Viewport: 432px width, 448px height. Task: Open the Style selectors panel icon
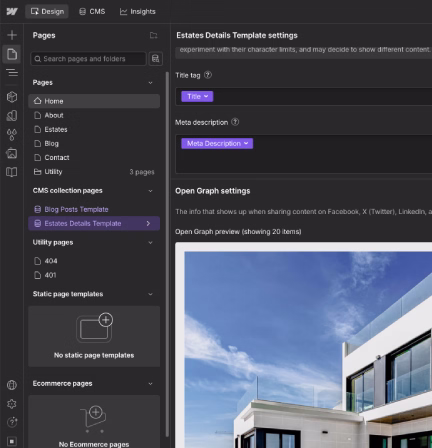(12, 116)
